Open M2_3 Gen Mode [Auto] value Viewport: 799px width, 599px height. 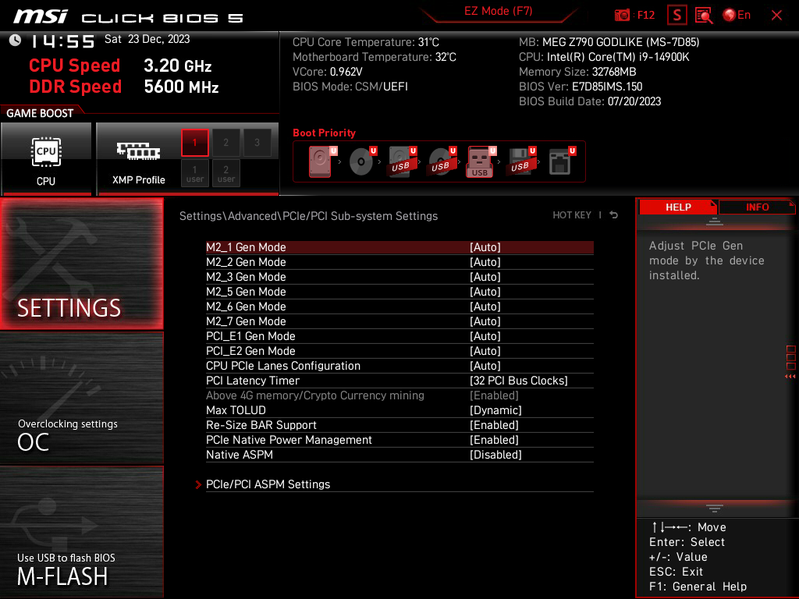click(x=485, y=277)
